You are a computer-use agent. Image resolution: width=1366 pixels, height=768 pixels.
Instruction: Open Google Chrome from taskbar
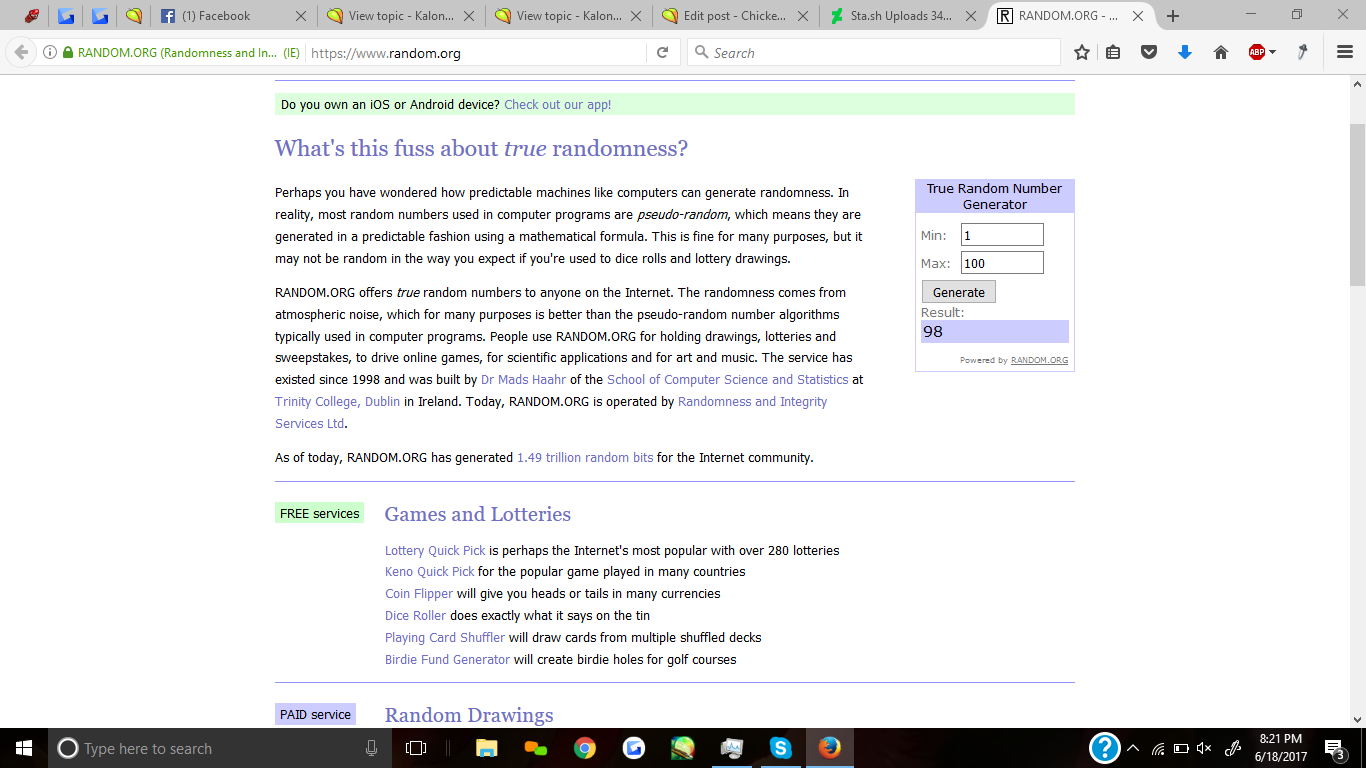coord(585,748)
